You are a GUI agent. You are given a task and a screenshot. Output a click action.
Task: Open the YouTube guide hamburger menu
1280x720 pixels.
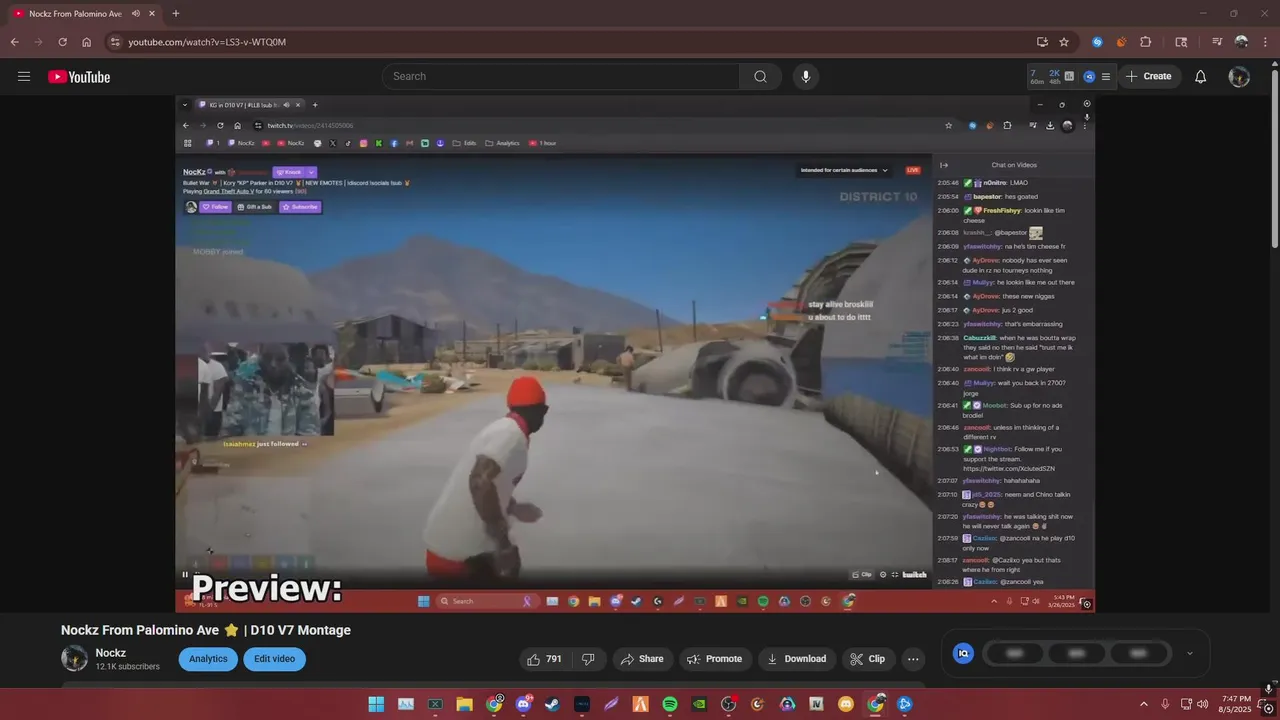tap(24, 76)
